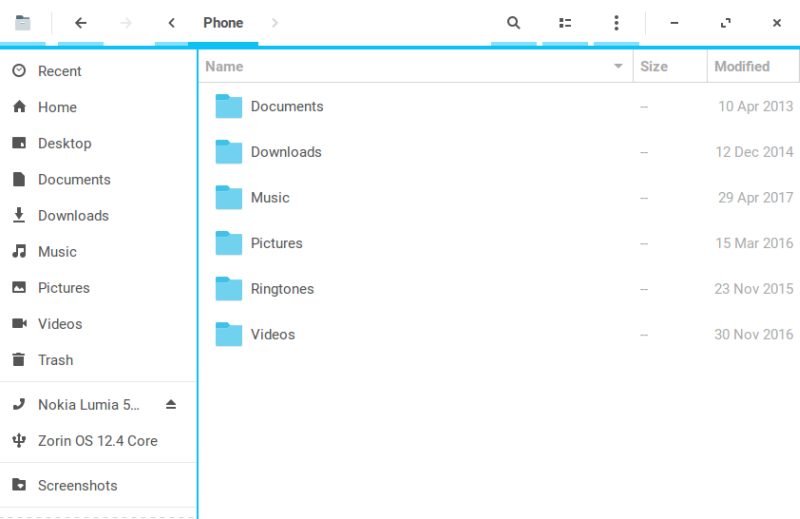Open Recent in the sidebar
Screen dimensions: 800x519
pos(98,71)
